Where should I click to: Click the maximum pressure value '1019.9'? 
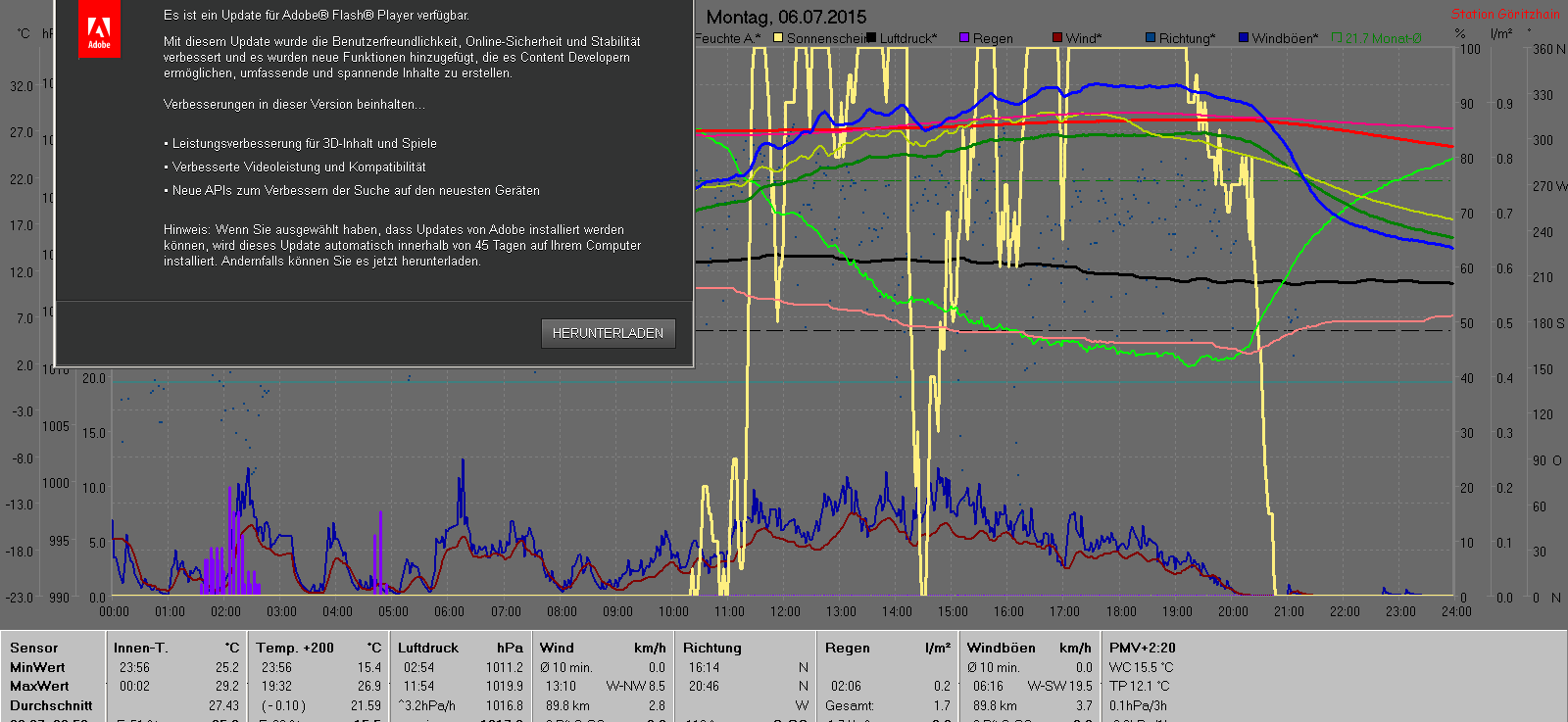[x=505, y=686]
